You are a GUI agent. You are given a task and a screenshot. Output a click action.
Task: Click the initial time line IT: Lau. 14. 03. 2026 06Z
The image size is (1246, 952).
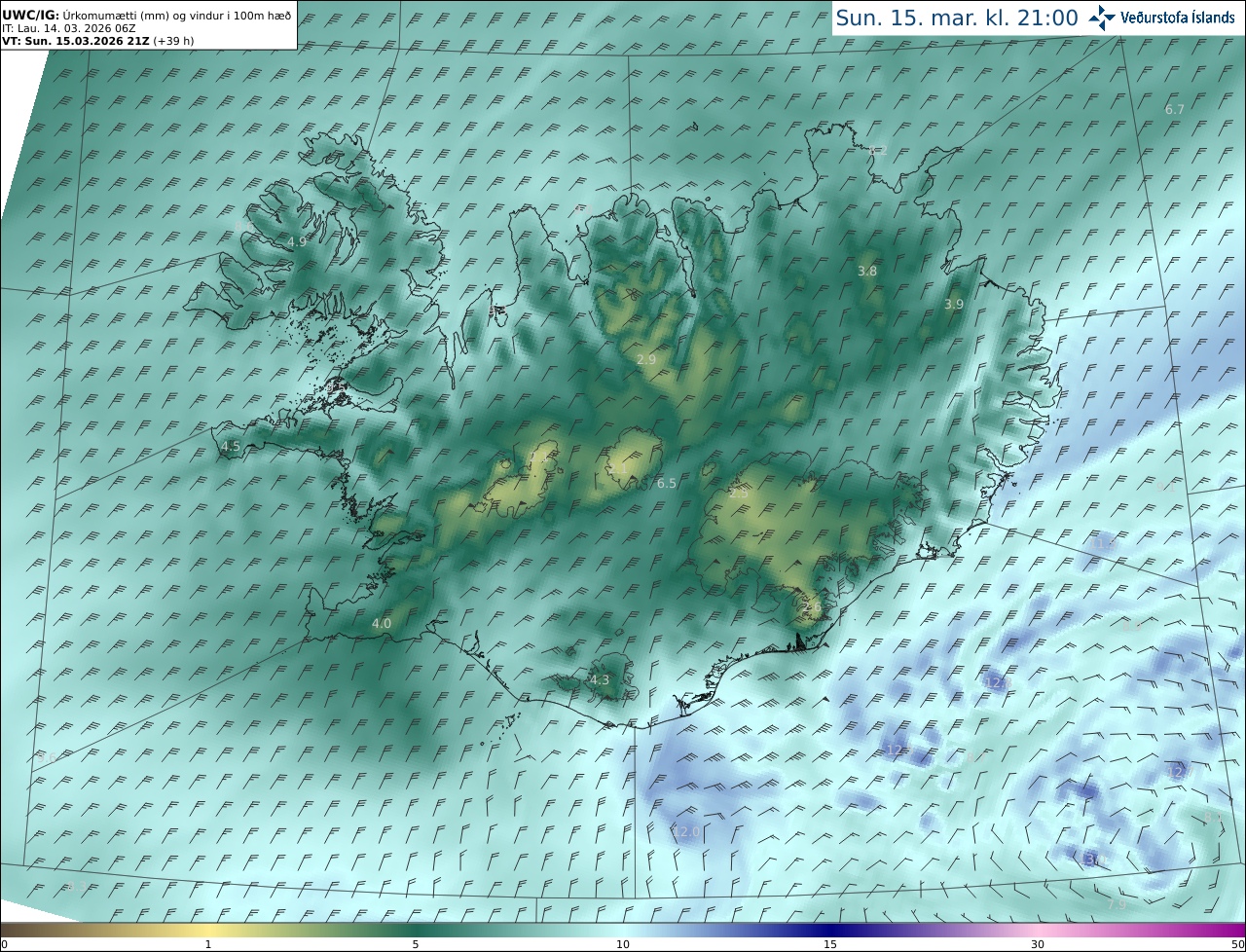[x=68, y=28]
